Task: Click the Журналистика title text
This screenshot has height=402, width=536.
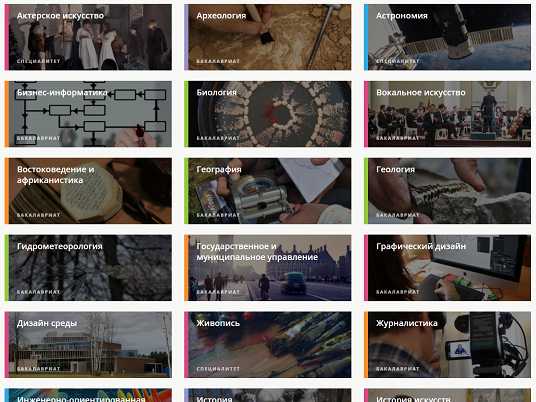Action: tap(407, 323)
